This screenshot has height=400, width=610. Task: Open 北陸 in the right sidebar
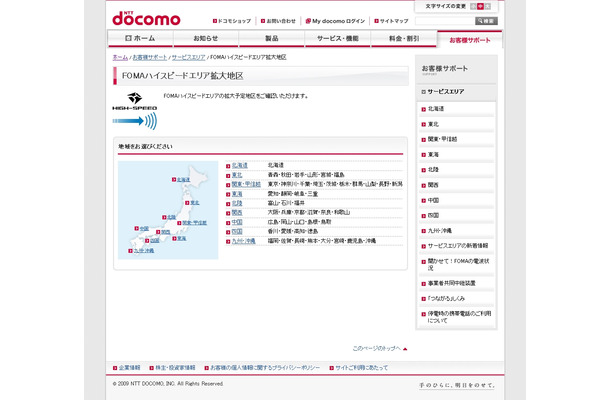point(433,170)
